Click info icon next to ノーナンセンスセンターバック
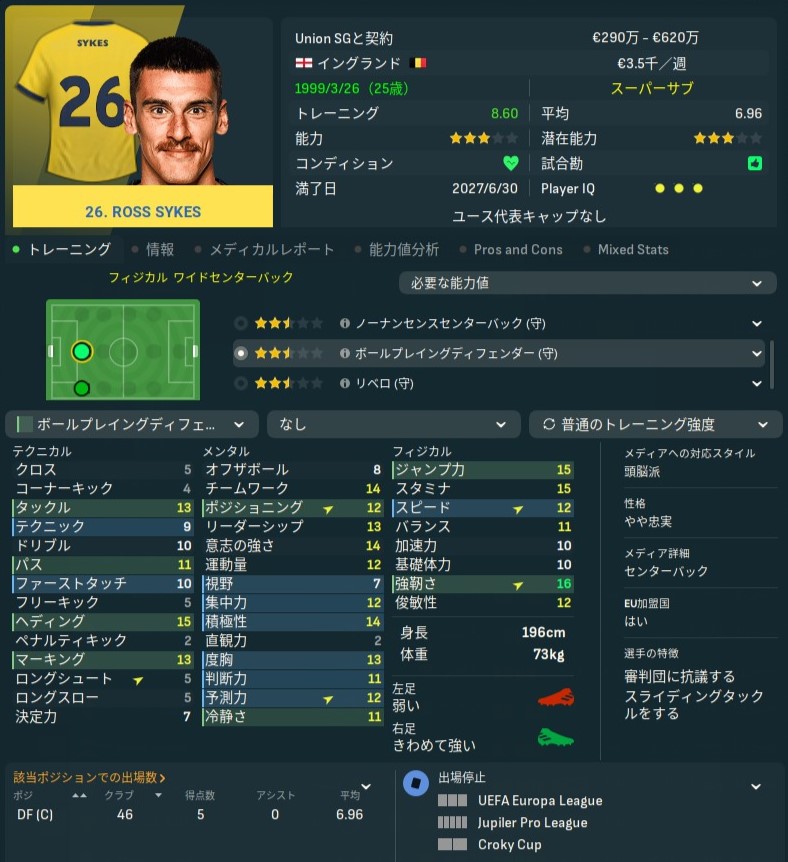This screenshot has width=788, height=862. 345,323
